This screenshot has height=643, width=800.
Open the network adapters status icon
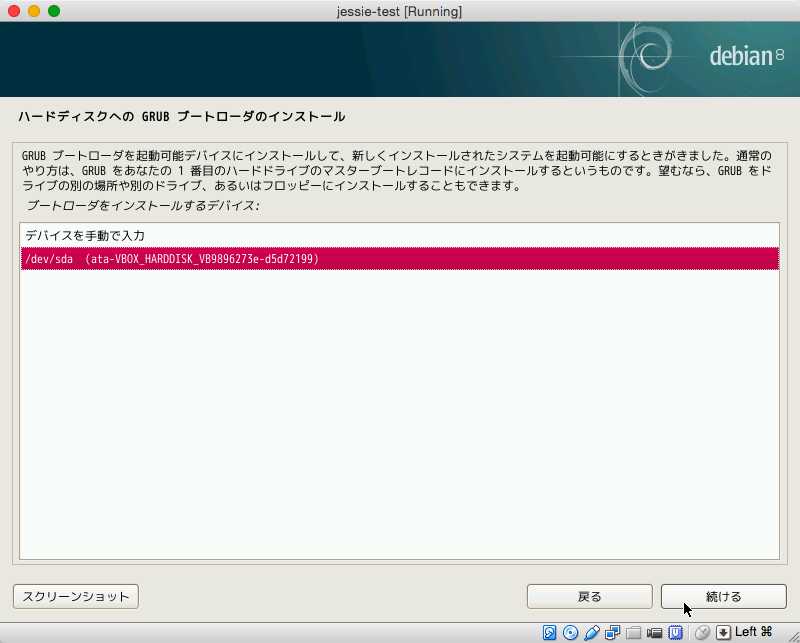[x=612, y=632]
